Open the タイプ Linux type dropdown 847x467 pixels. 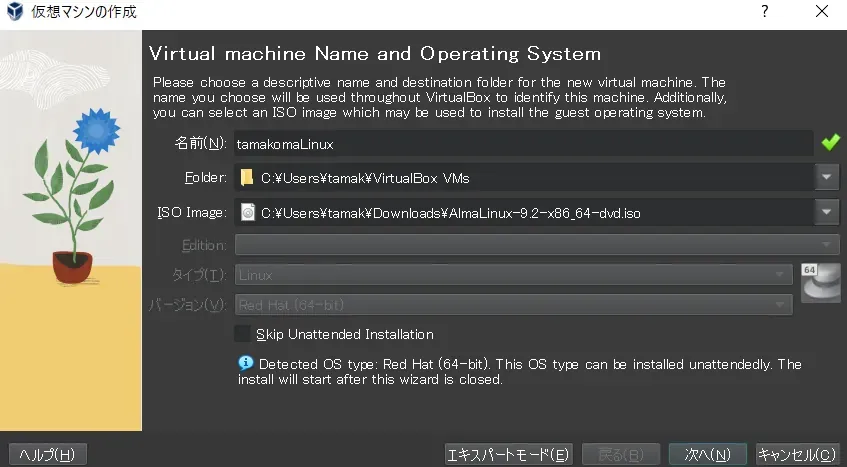click(x=780, y=275)
